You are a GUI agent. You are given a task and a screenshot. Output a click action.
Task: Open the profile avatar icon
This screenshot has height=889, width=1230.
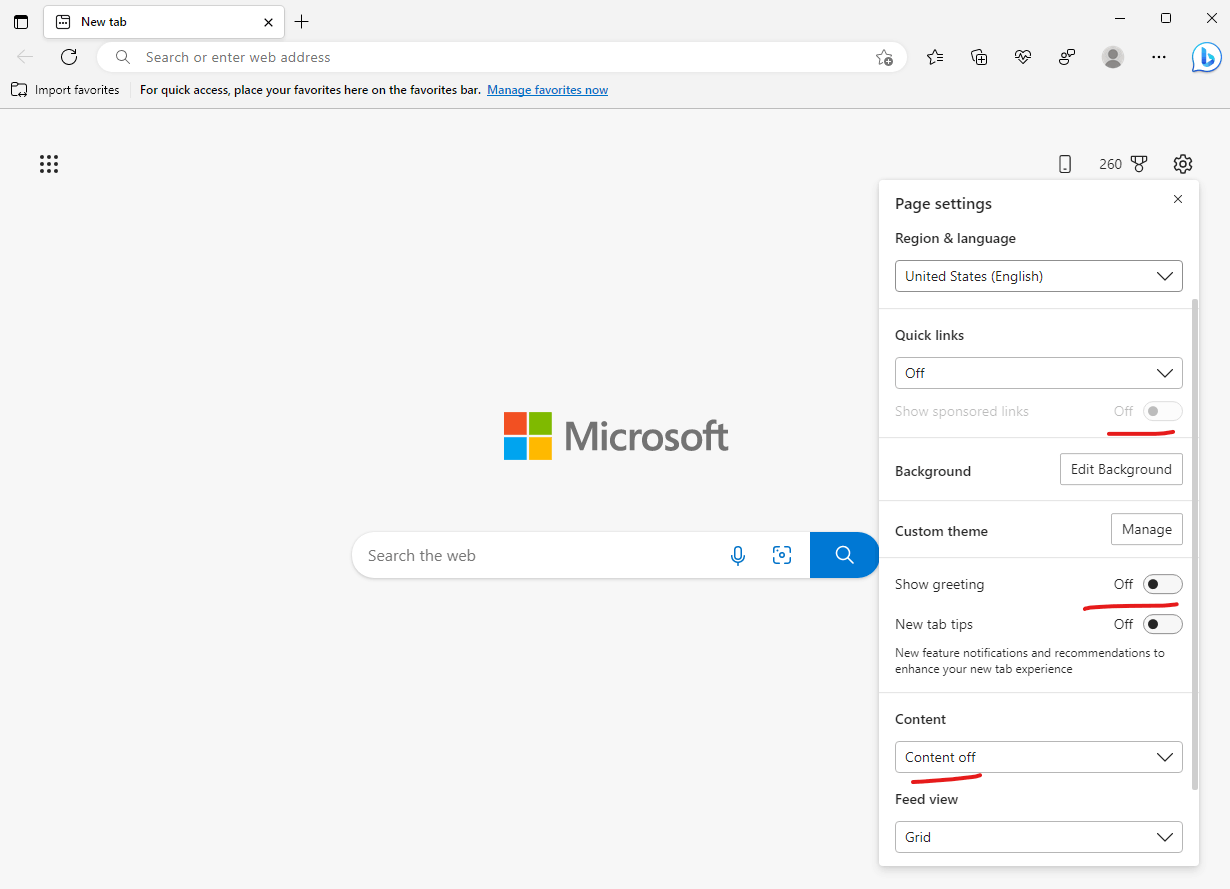point(1113,57)
